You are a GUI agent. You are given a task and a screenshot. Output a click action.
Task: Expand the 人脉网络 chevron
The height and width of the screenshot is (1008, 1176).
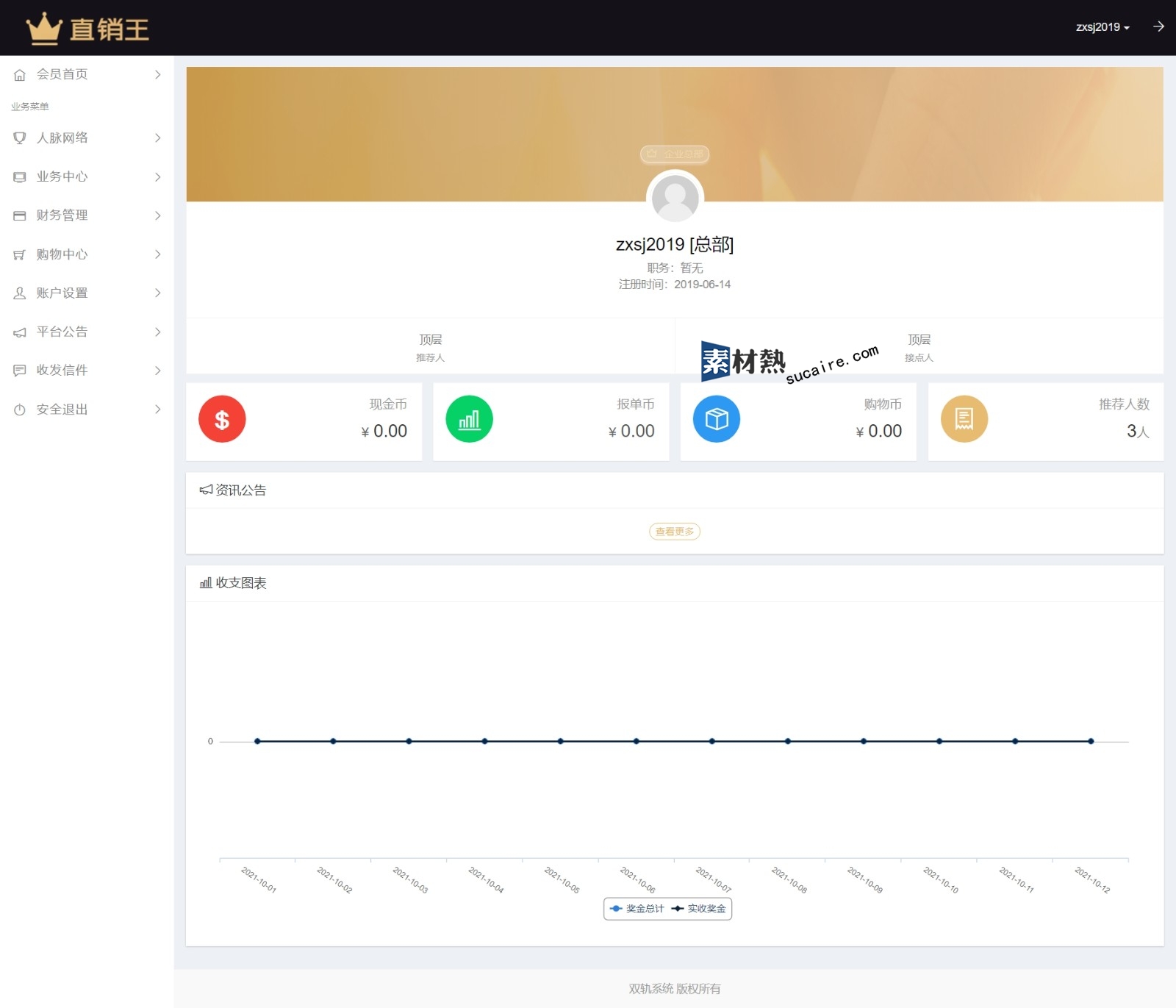point(157,137)
